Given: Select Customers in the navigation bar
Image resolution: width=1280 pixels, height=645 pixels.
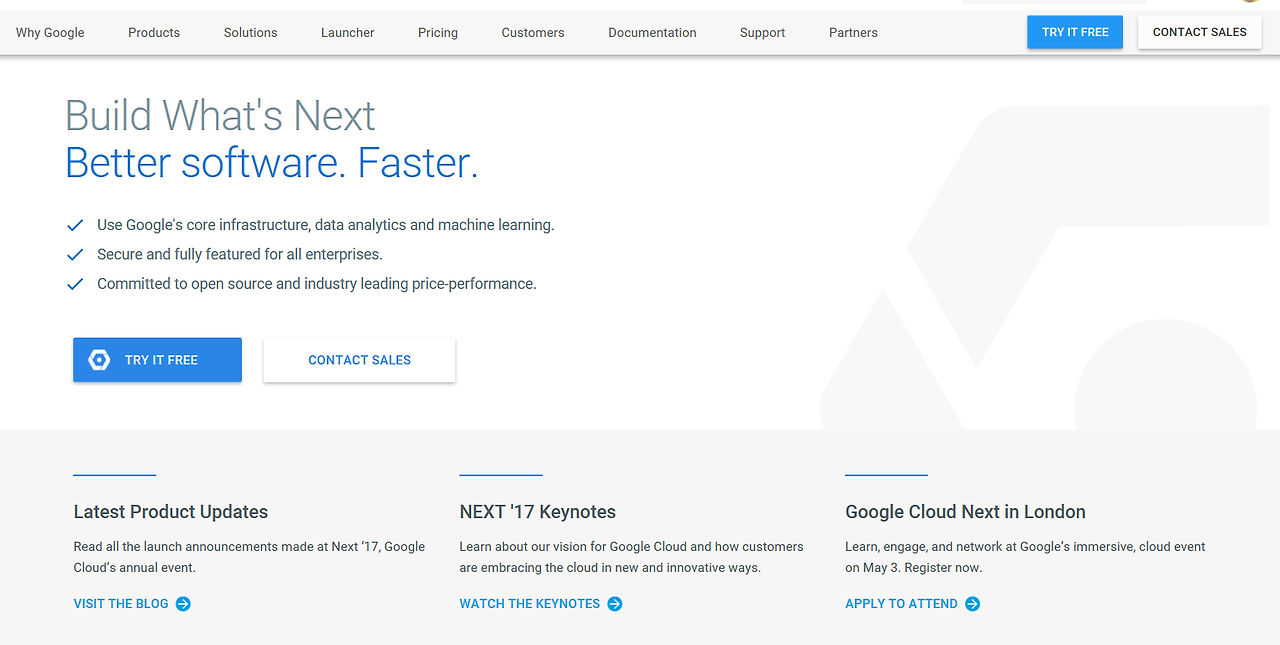Looking at the screenshot, I should click(533, 33).
